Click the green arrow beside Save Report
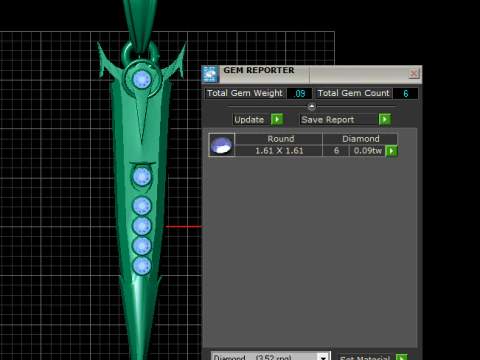This screenshot has height=360, width=480. point(385,119)
